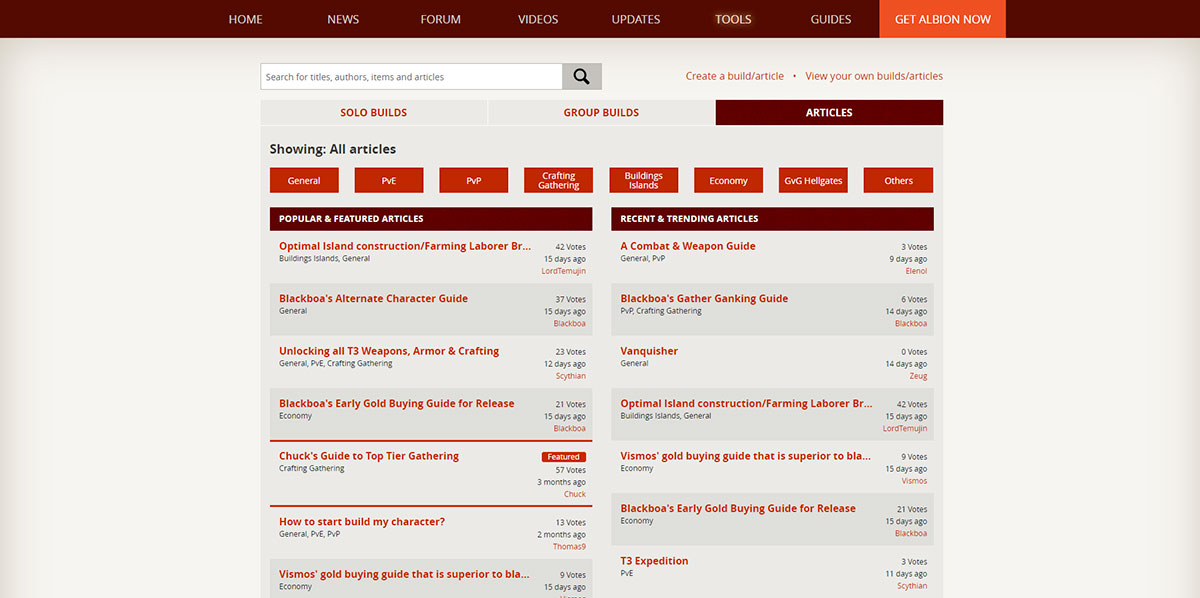This screenshot has height=598, width=1200.
Task: Open Chuck's Guide to Top Tier Gathering
Action: 369,456
